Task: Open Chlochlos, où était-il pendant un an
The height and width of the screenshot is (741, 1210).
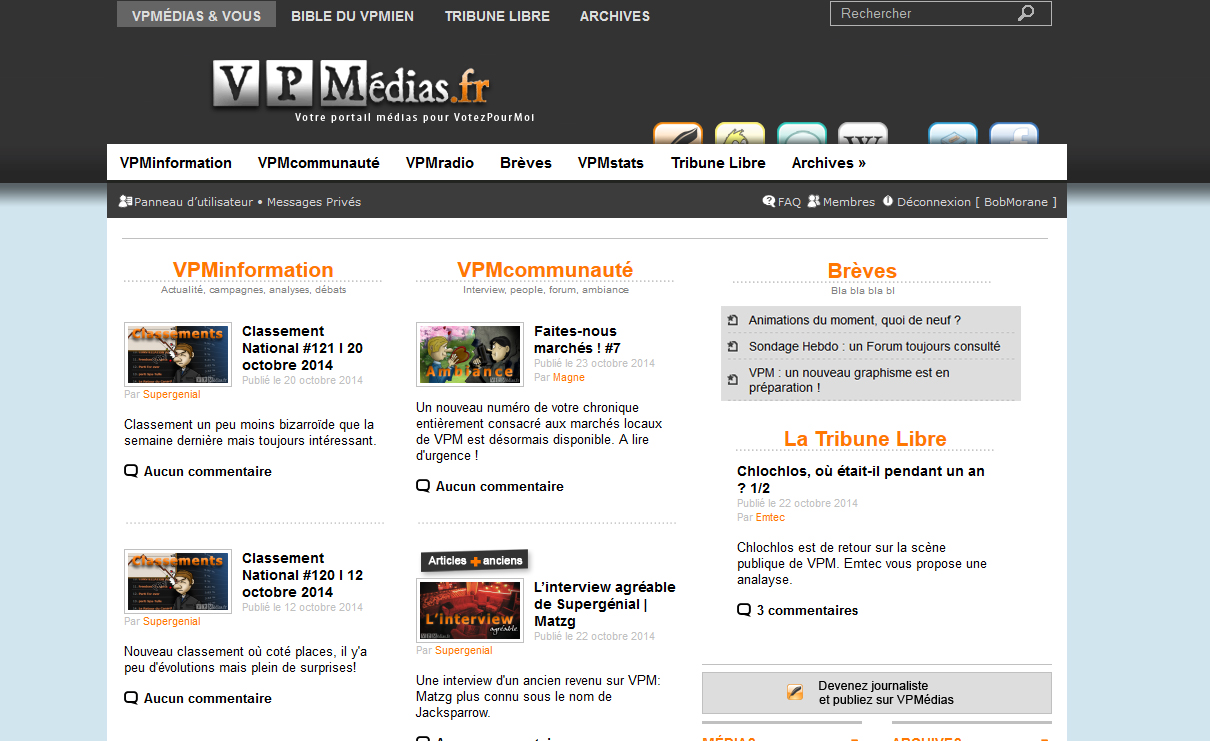Action: (x=861, y=479)
